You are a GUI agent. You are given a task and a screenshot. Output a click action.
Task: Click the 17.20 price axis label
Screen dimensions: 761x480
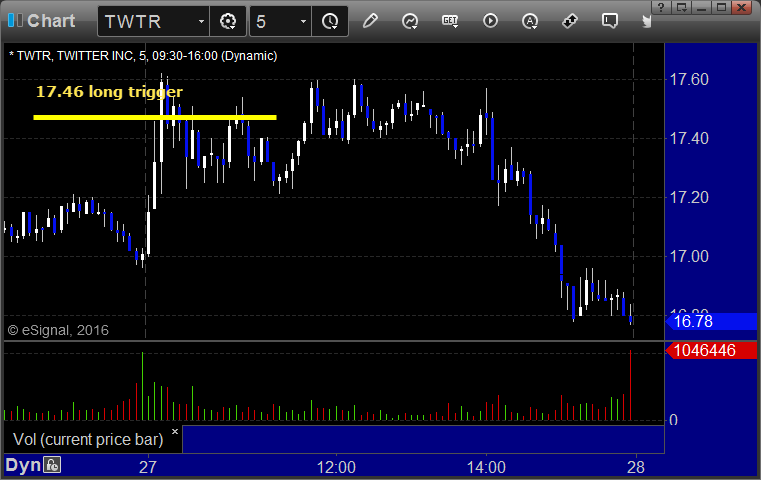coord(689,198)
